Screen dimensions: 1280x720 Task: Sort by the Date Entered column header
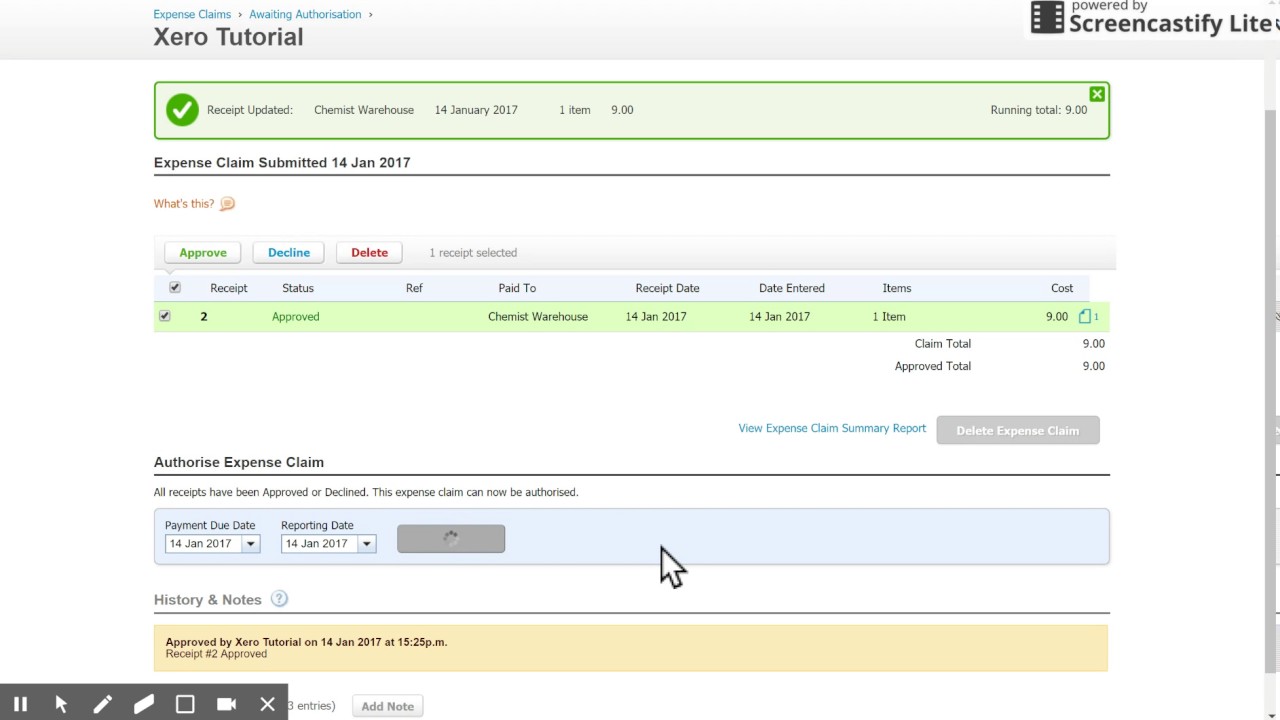[792, 288]
